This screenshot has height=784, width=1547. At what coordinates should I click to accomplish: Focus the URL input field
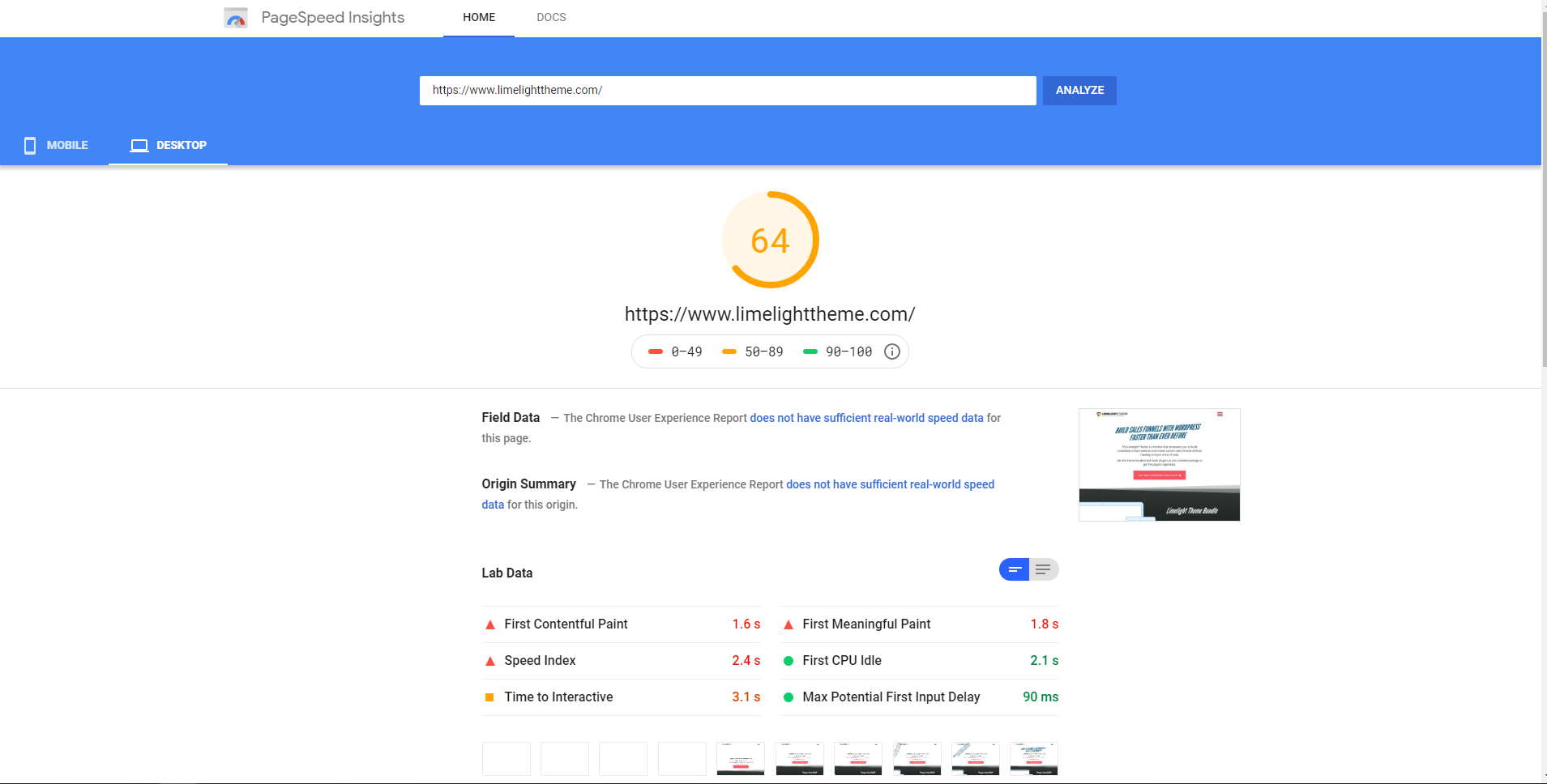(x=728, y=91)
